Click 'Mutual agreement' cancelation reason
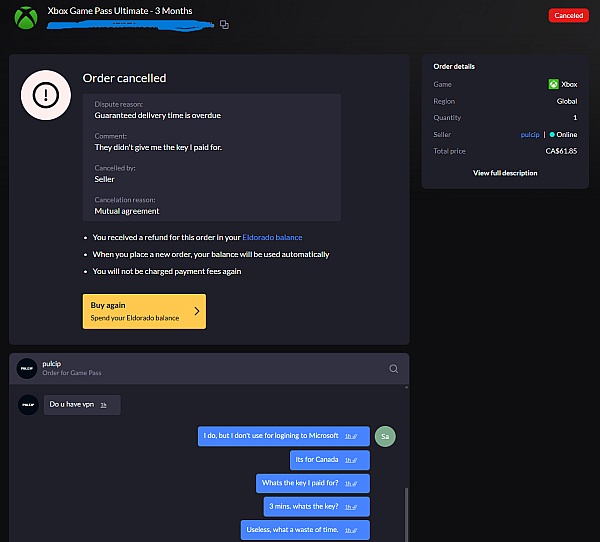The height and width of the screenshot is (542, 600). (x=127, y=211)
